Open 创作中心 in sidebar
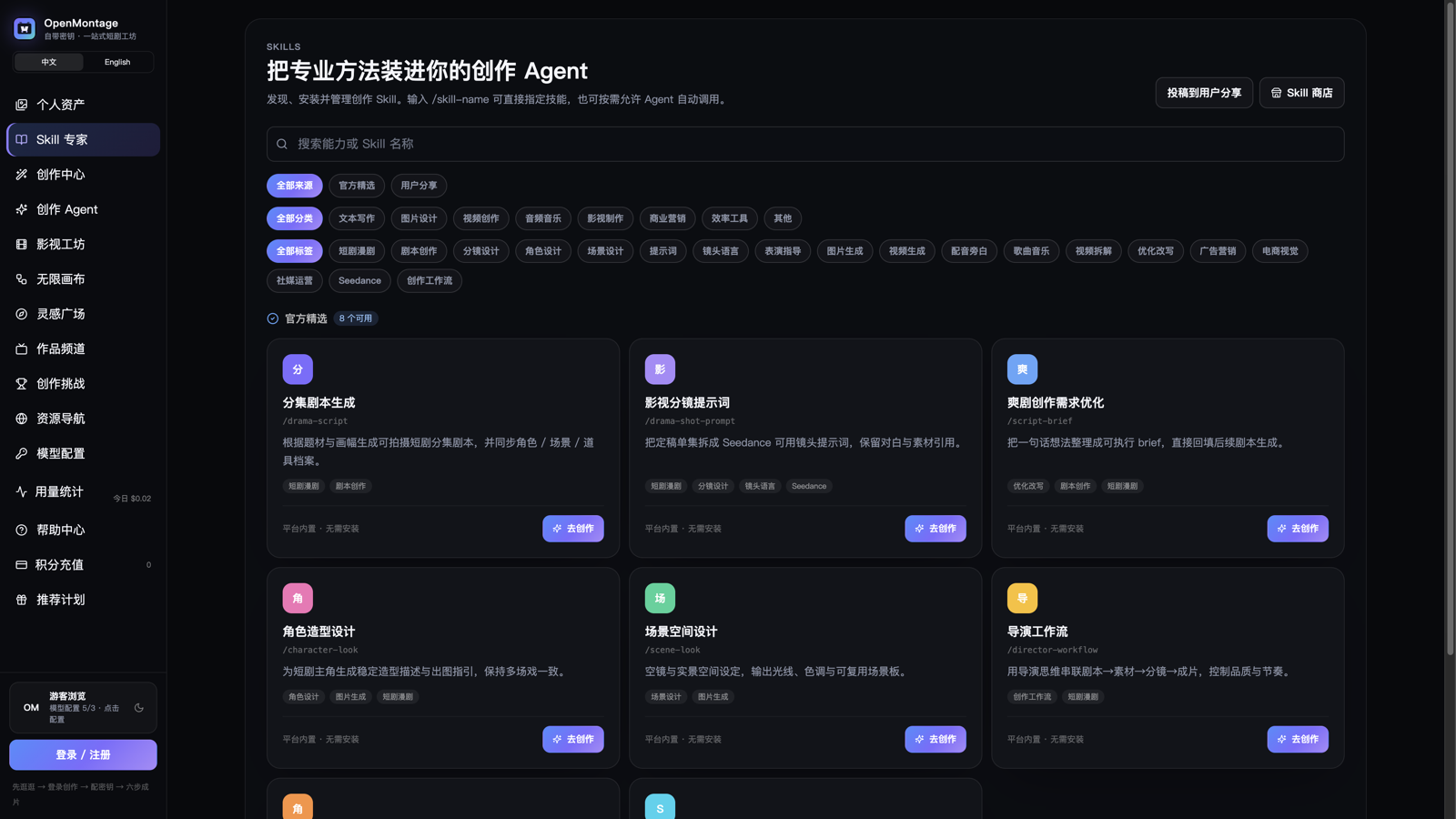The width and height of the screenshot is (1456, 819). [x=83, y=175]
